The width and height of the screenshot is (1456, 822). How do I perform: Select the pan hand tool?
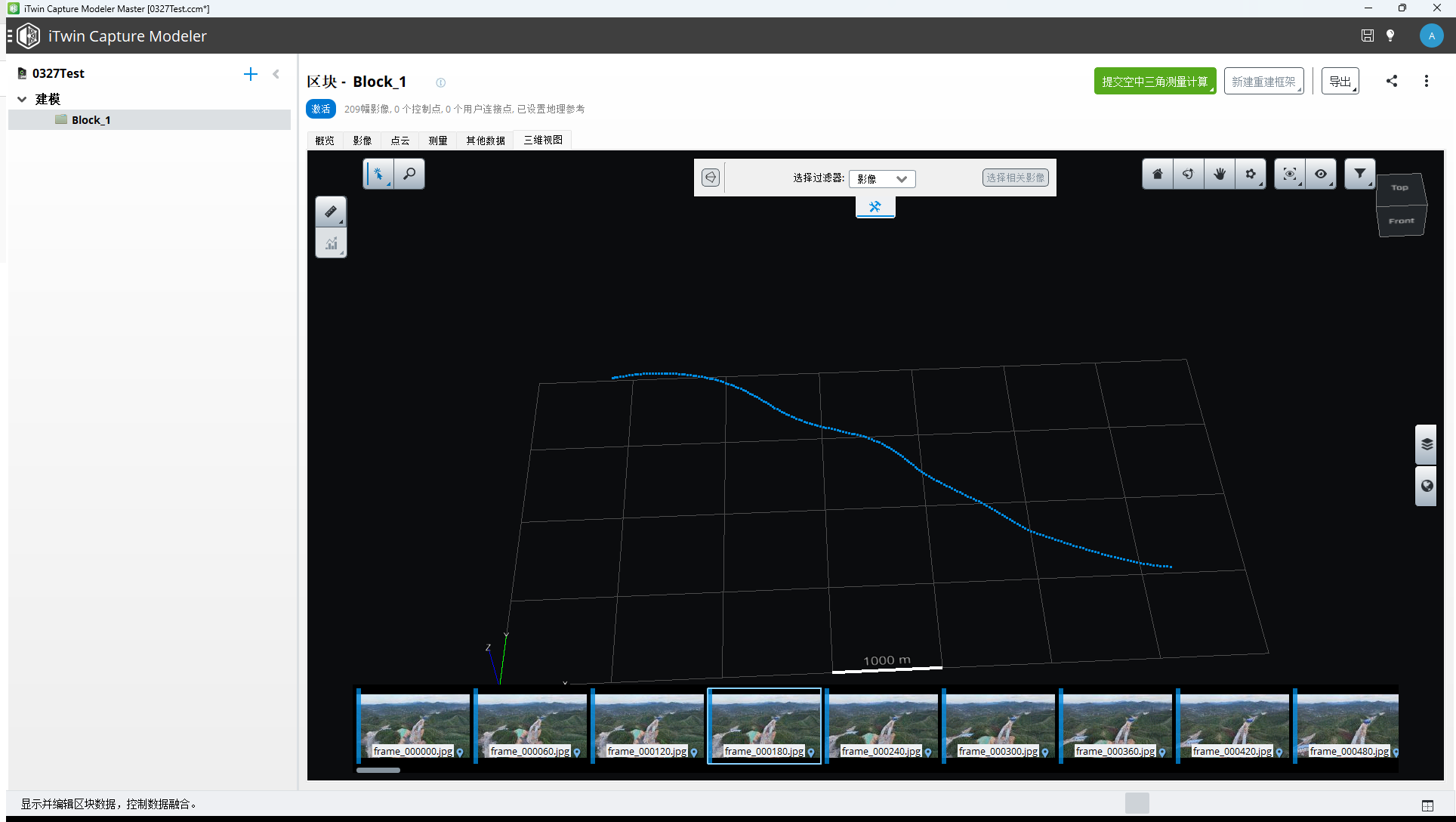1219,174
